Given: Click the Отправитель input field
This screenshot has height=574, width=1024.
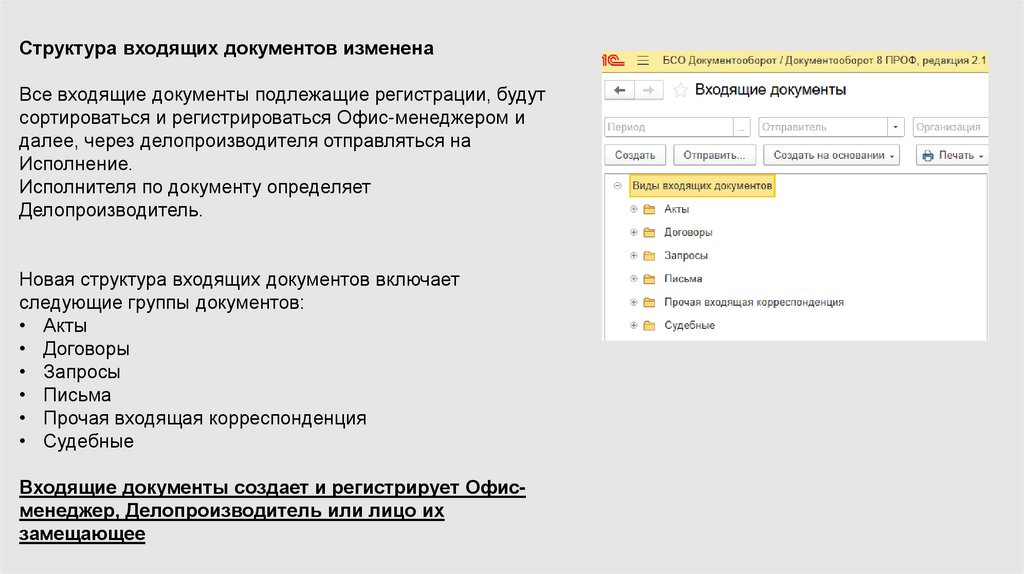Looking at the screenshot, I should (823, 127).
